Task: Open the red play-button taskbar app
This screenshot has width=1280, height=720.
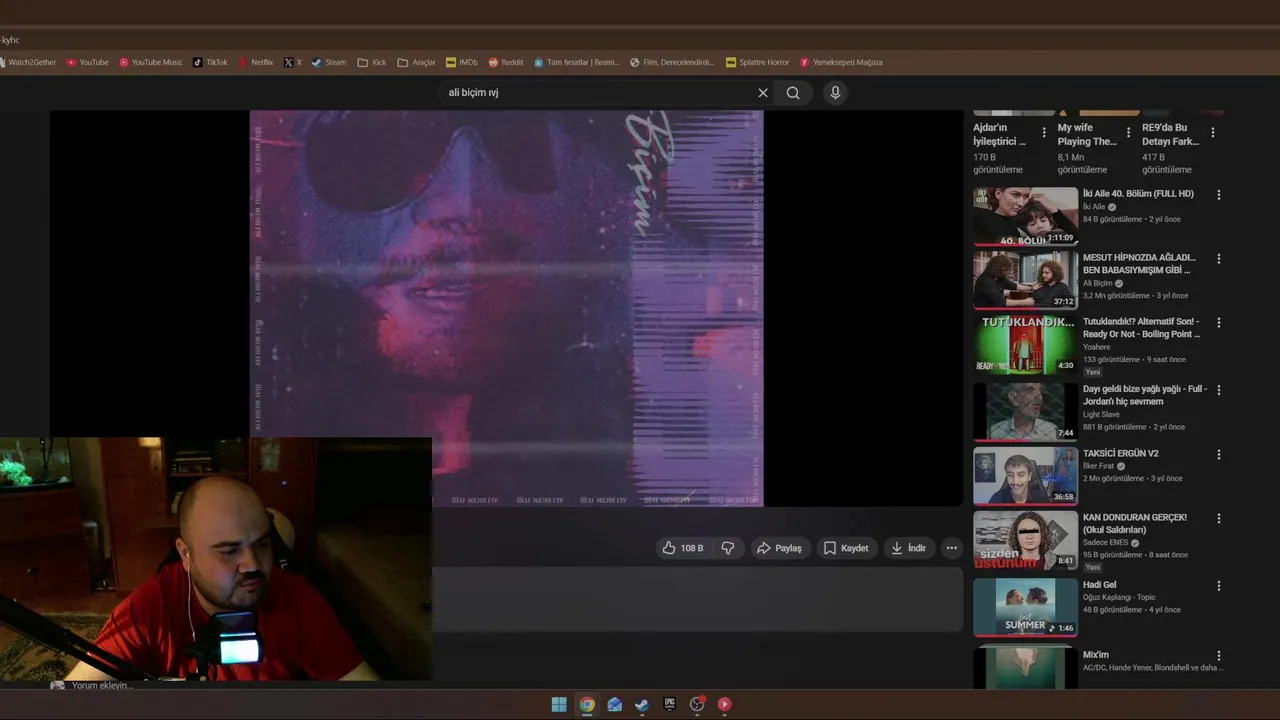Action: click(x=725, y=704)
